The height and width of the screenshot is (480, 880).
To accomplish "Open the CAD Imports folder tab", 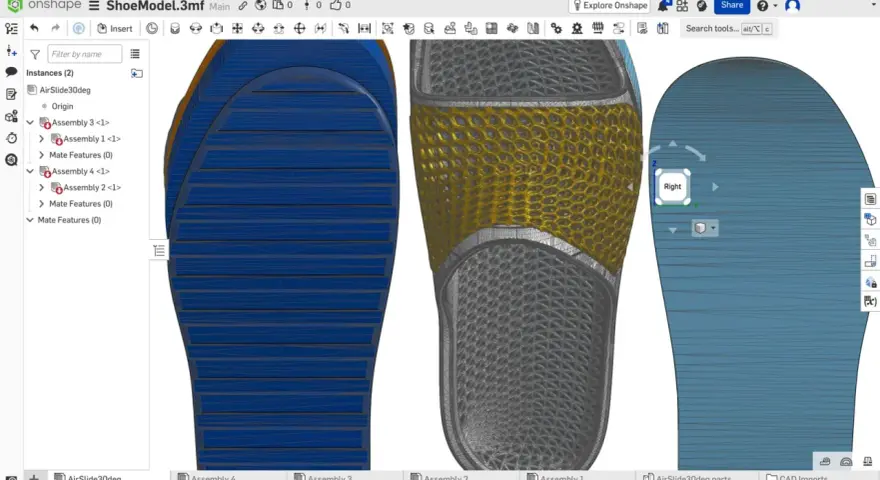I will [797, 477].
